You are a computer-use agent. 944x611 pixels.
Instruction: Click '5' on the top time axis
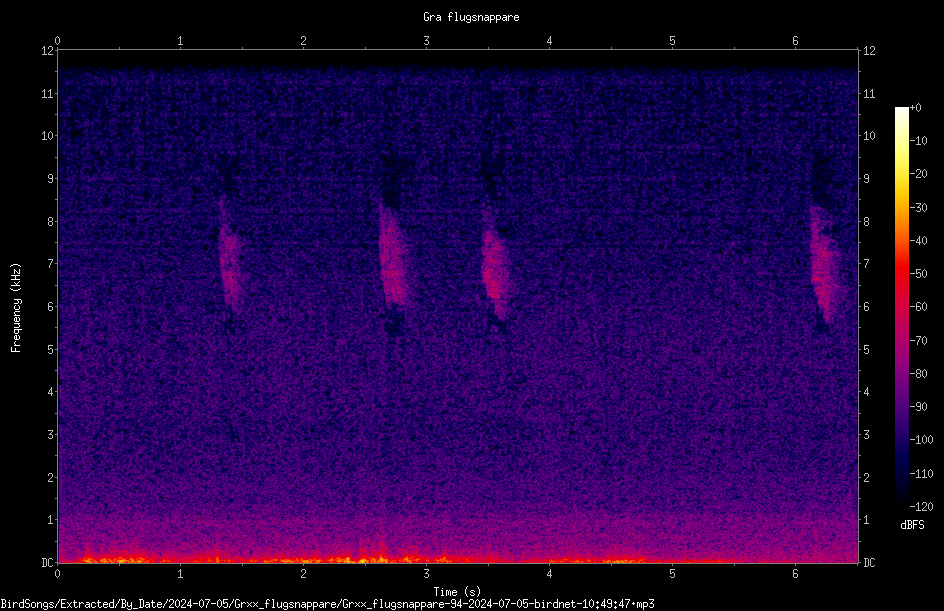coord(672,41)
